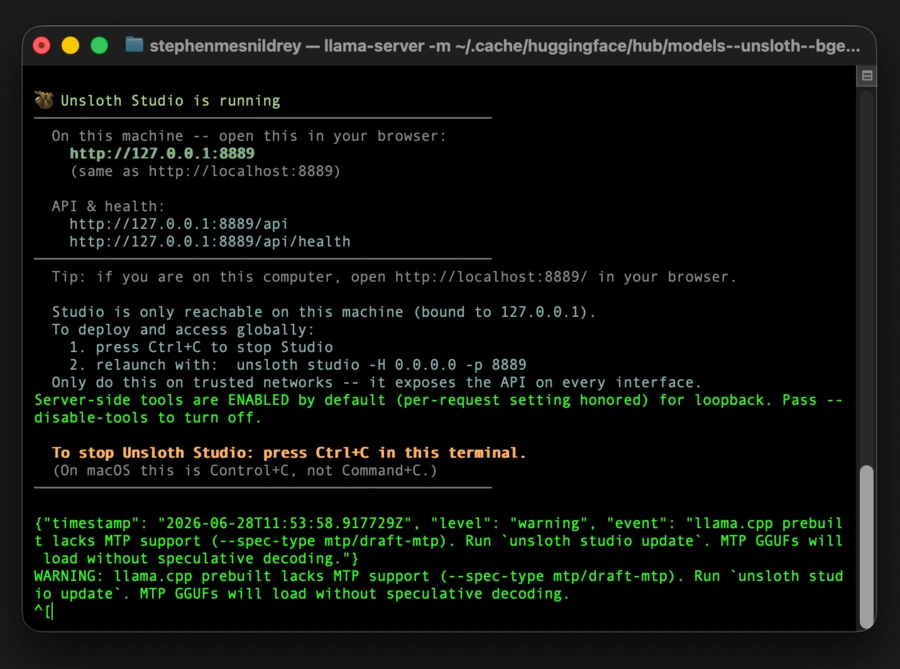900x669 pixels.
Task: Click 'disable-tools to turn off.' line
Action: coord(148,418)
